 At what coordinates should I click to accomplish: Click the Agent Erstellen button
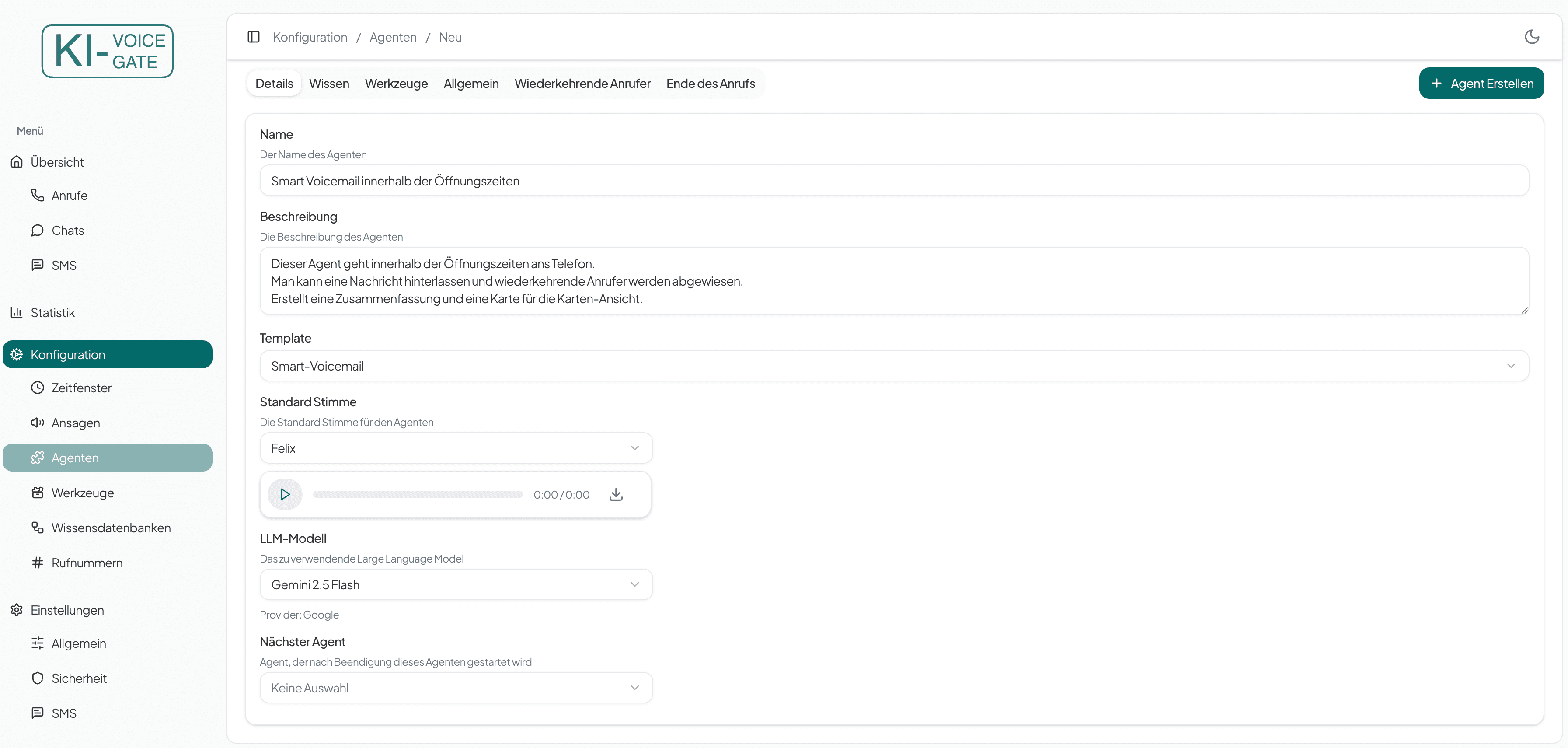point(1481,84)
